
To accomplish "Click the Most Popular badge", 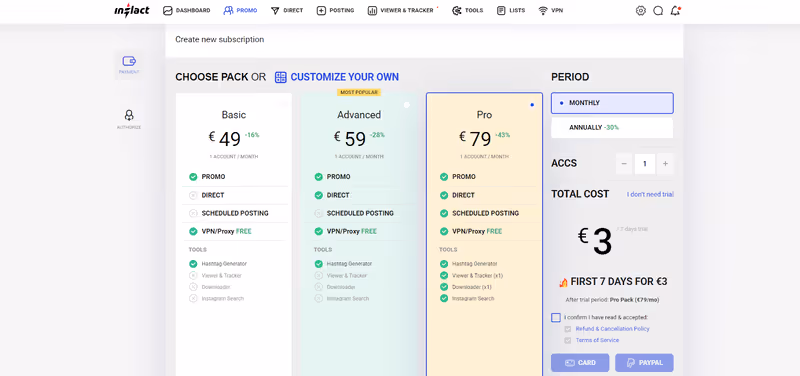I will tap(359, 92).
